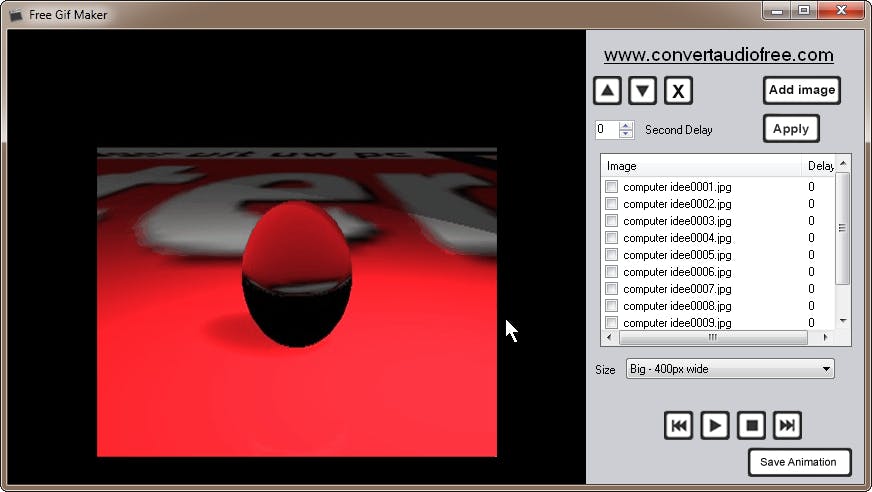Check the box for computer idee0002.jpg
The height and width of the screenshot is (492, 872).
[x=611, y=203]
